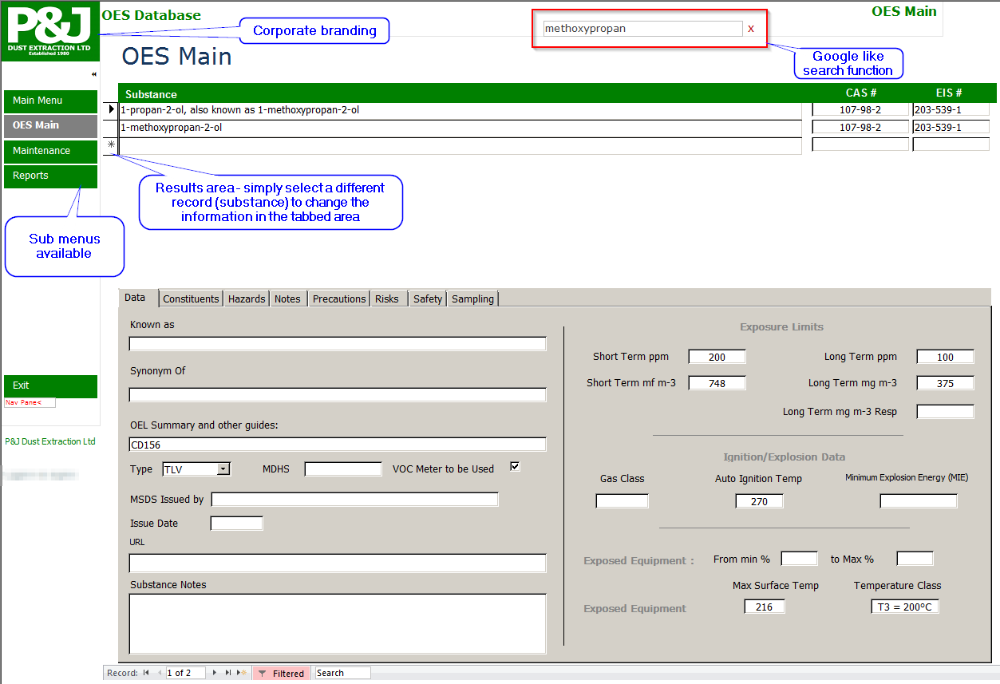The height and width of the screenshot is (684, 1000).
Task: Select the current record row selector arrow
Action: click(x=111, y=110)
